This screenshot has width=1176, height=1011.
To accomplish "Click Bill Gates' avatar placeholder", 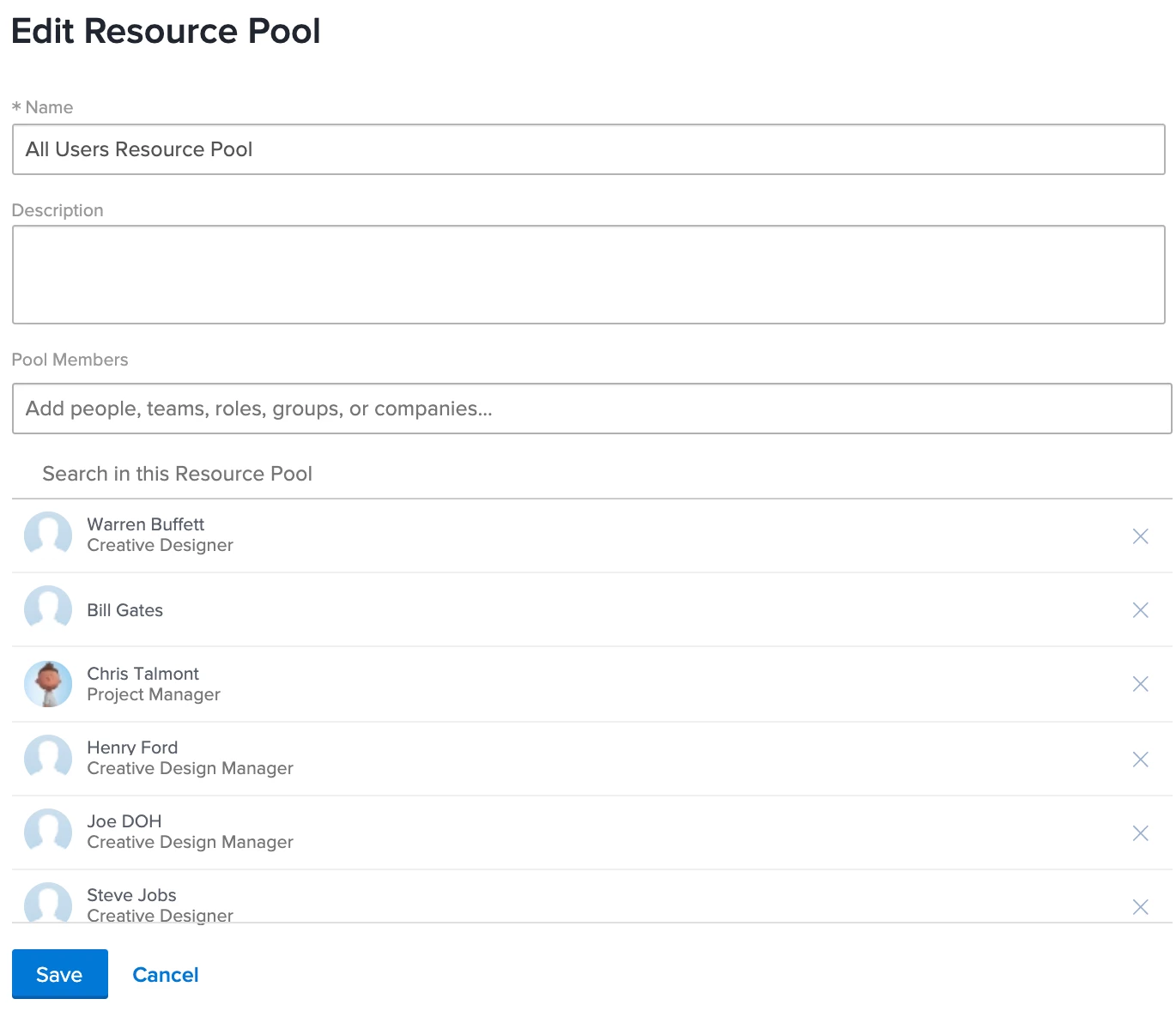I will [48, 609].
